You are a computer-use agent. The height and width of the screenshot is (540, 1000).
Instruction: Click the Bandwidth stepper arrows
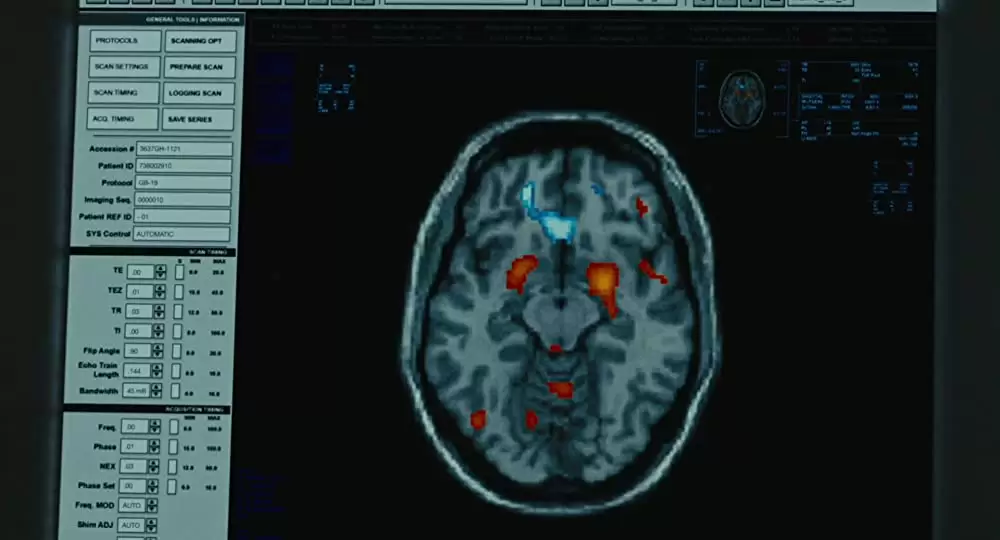[158, 391]
